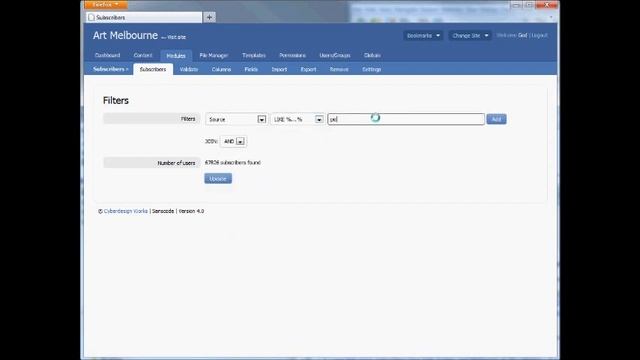Click the Sanscode footer text
The image size is (640, 360).
pos(163,211)
